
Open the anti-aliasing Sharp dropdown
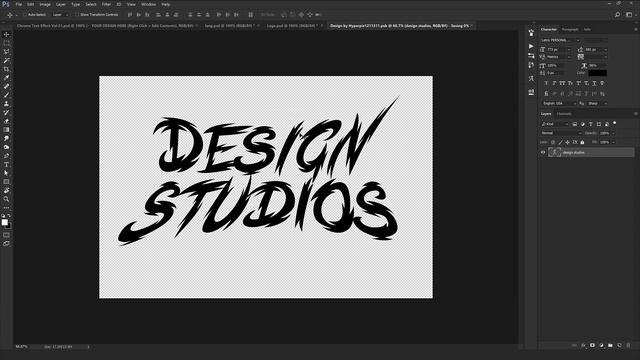click(x=597, y=104)
